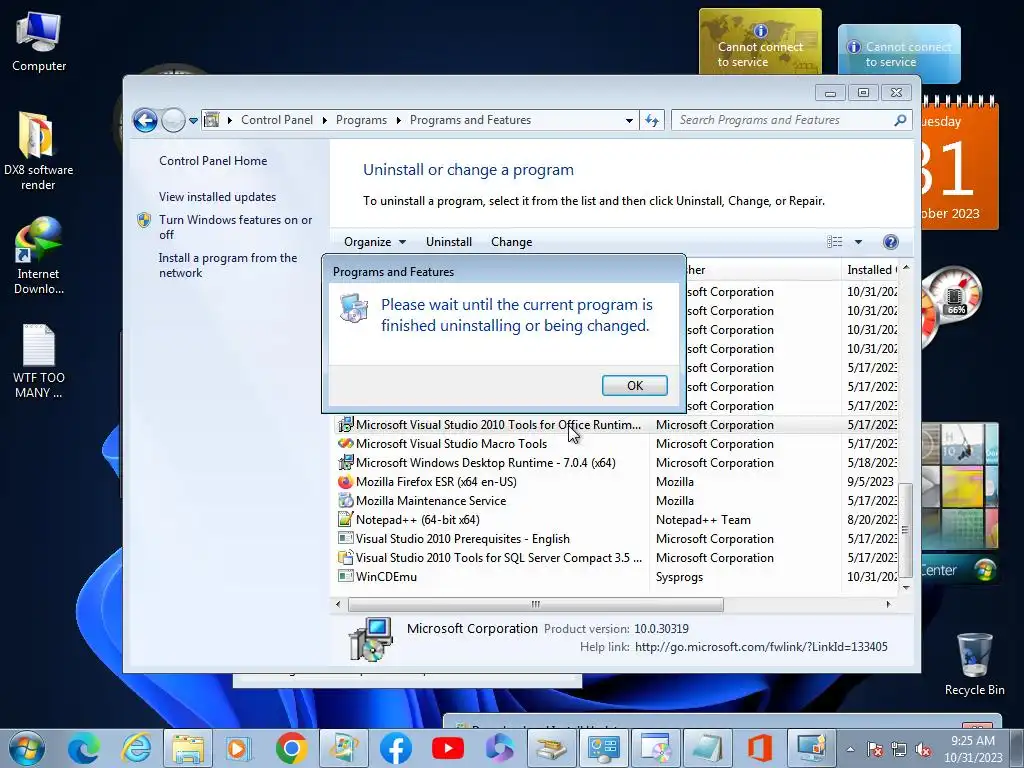Expand the More view options arrow
The height and width of the screenshot is (768, 1024).
pos(858,242)
